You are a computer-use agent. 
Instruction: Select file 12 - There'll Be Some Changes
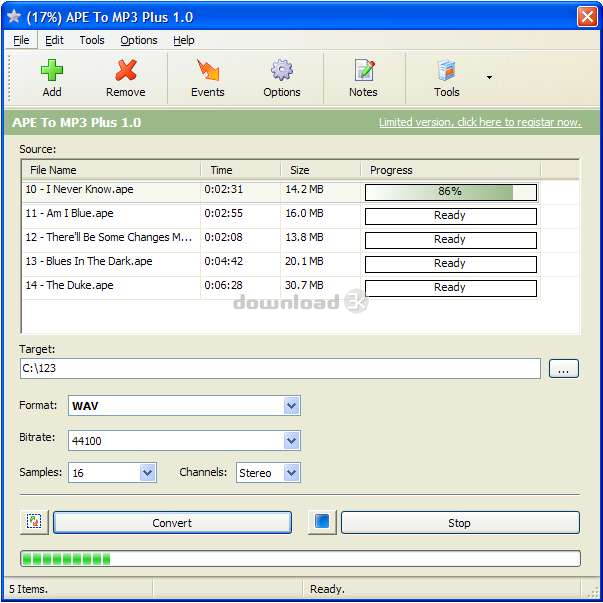[108, 237]
